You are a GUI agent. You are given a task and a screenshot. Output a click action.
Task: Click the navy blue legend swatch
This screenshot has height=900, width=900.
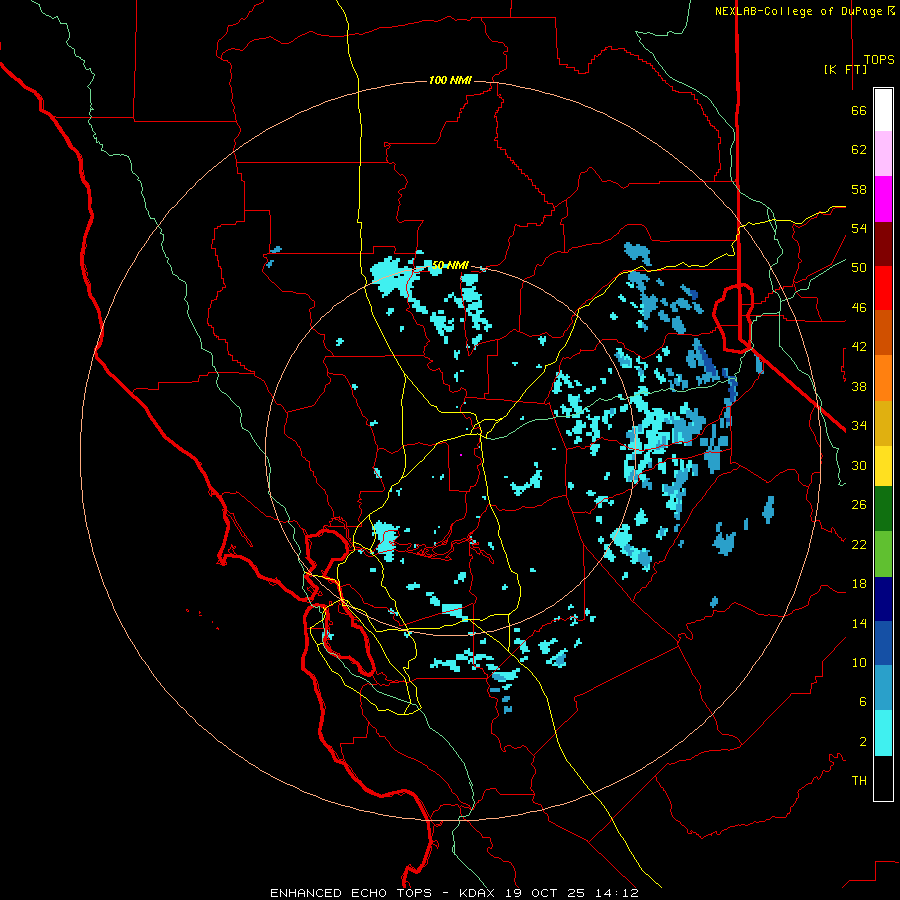point(883,599)
